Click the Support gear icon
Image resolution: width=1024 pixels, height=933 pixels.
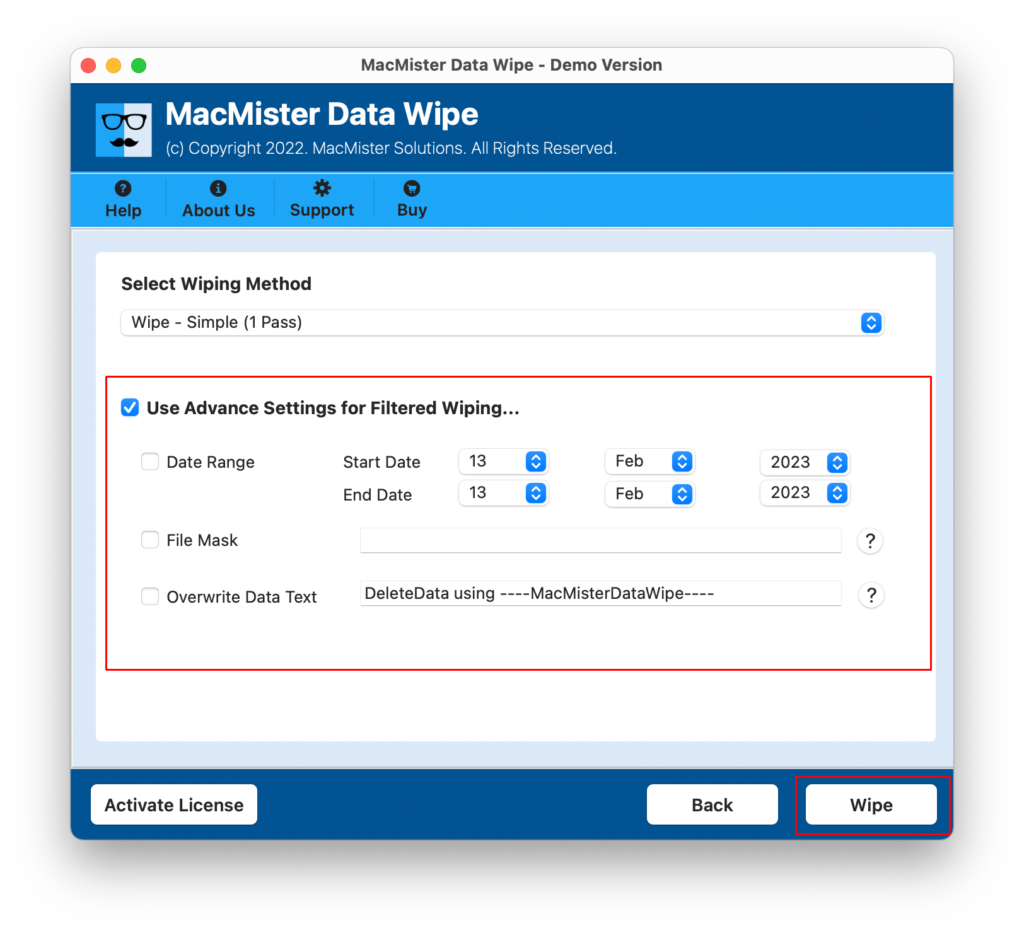pyautogui.click(x=321, y=188)
